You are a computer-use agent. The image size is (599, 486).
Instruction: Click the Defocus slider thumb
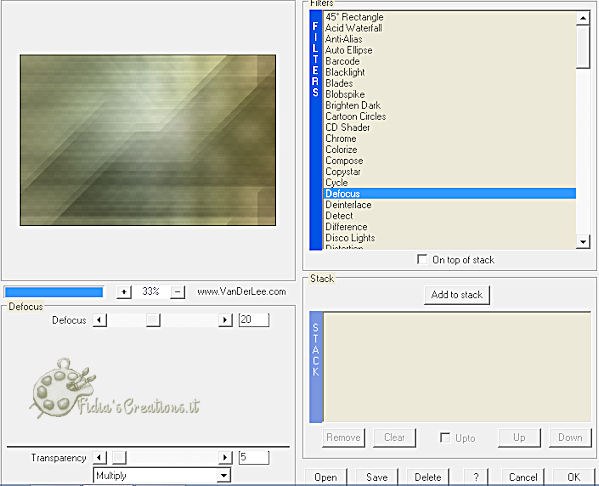153,320
